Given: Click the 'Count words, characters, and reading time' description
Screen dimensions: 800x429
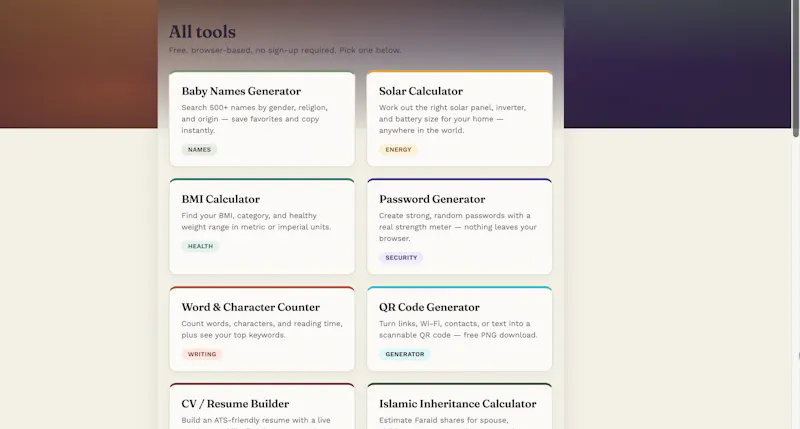Looking at the screenshot, I should (262, 329).
